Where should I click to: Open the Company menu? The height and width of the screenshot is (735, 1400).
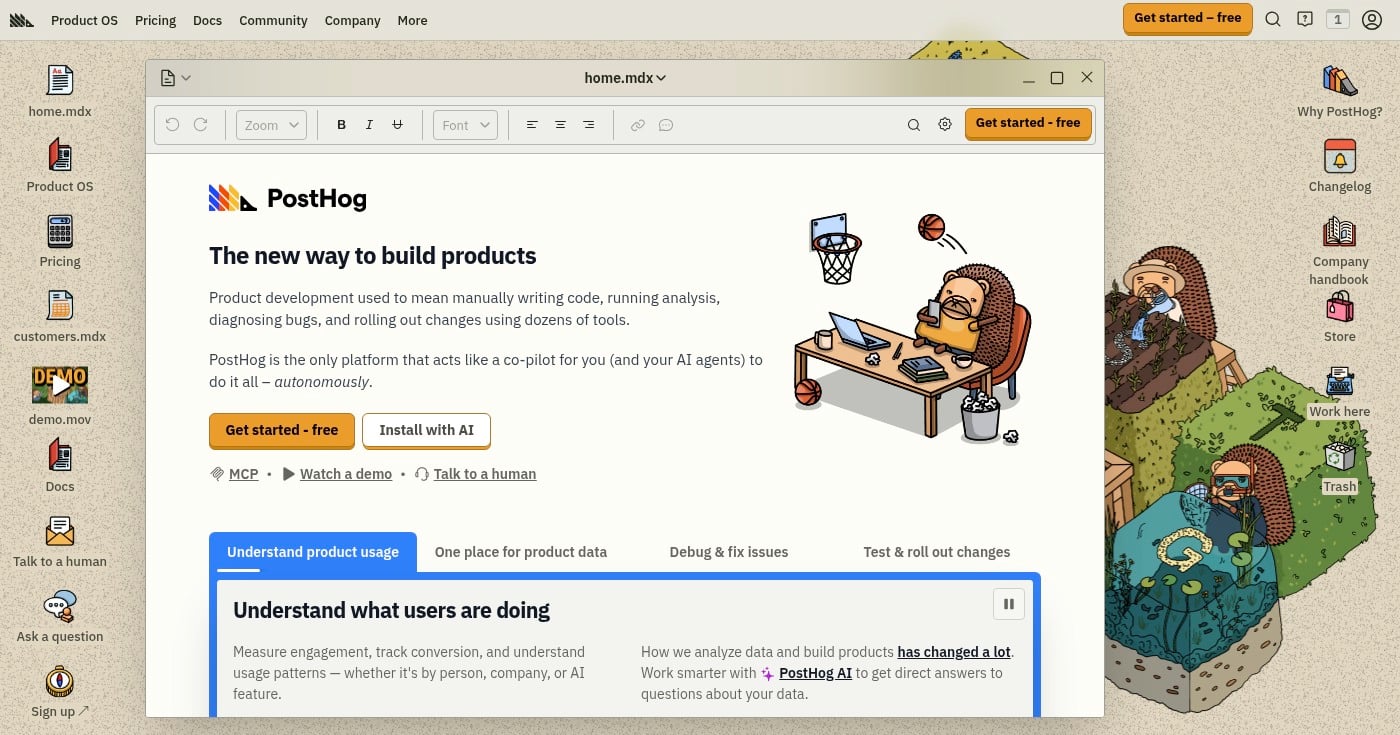point(352,20)
